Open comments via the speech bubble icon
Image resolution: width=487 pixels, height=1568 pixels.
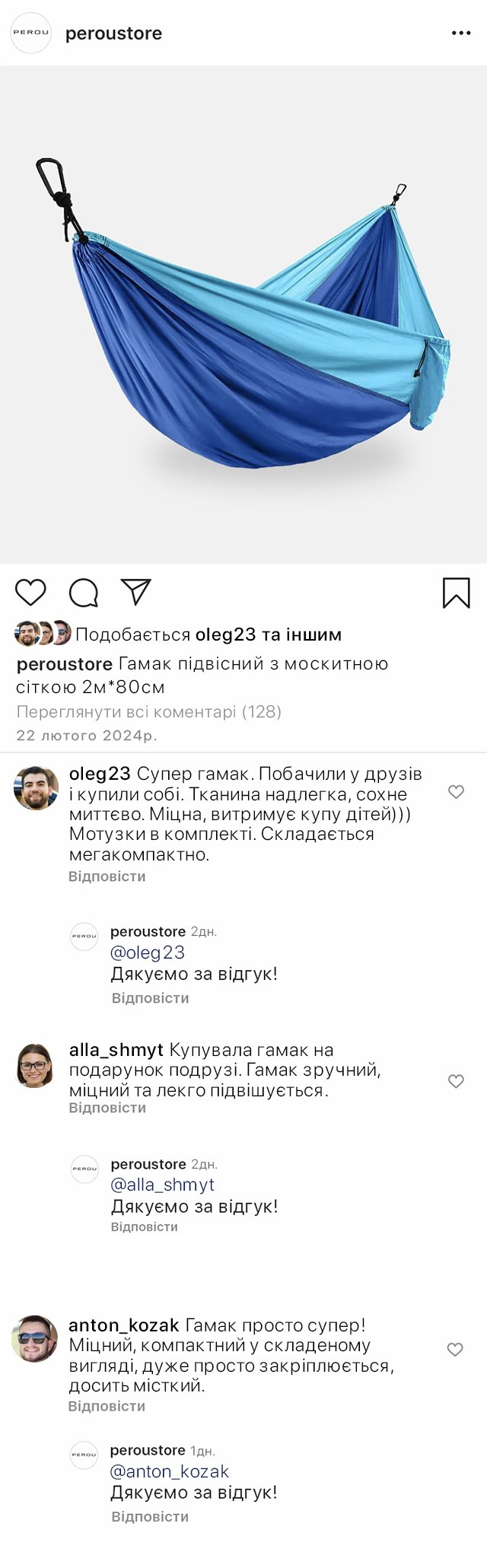point(84,593)
